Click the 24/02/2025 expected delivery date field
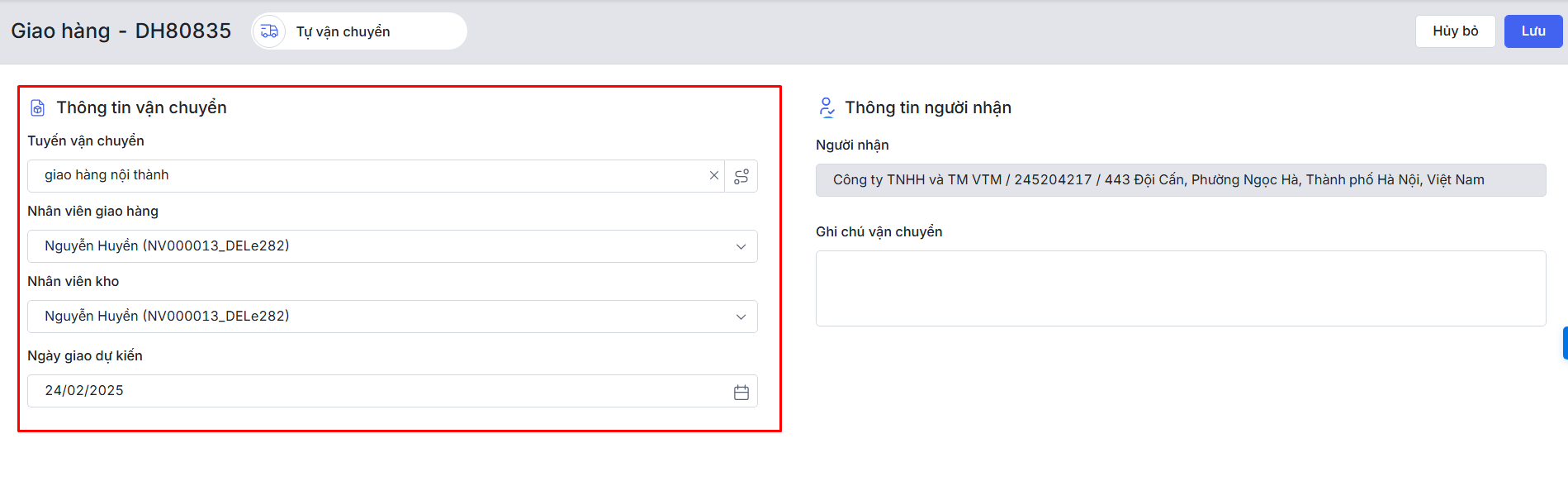This screenshot has width=1568, height=486. 372,391
